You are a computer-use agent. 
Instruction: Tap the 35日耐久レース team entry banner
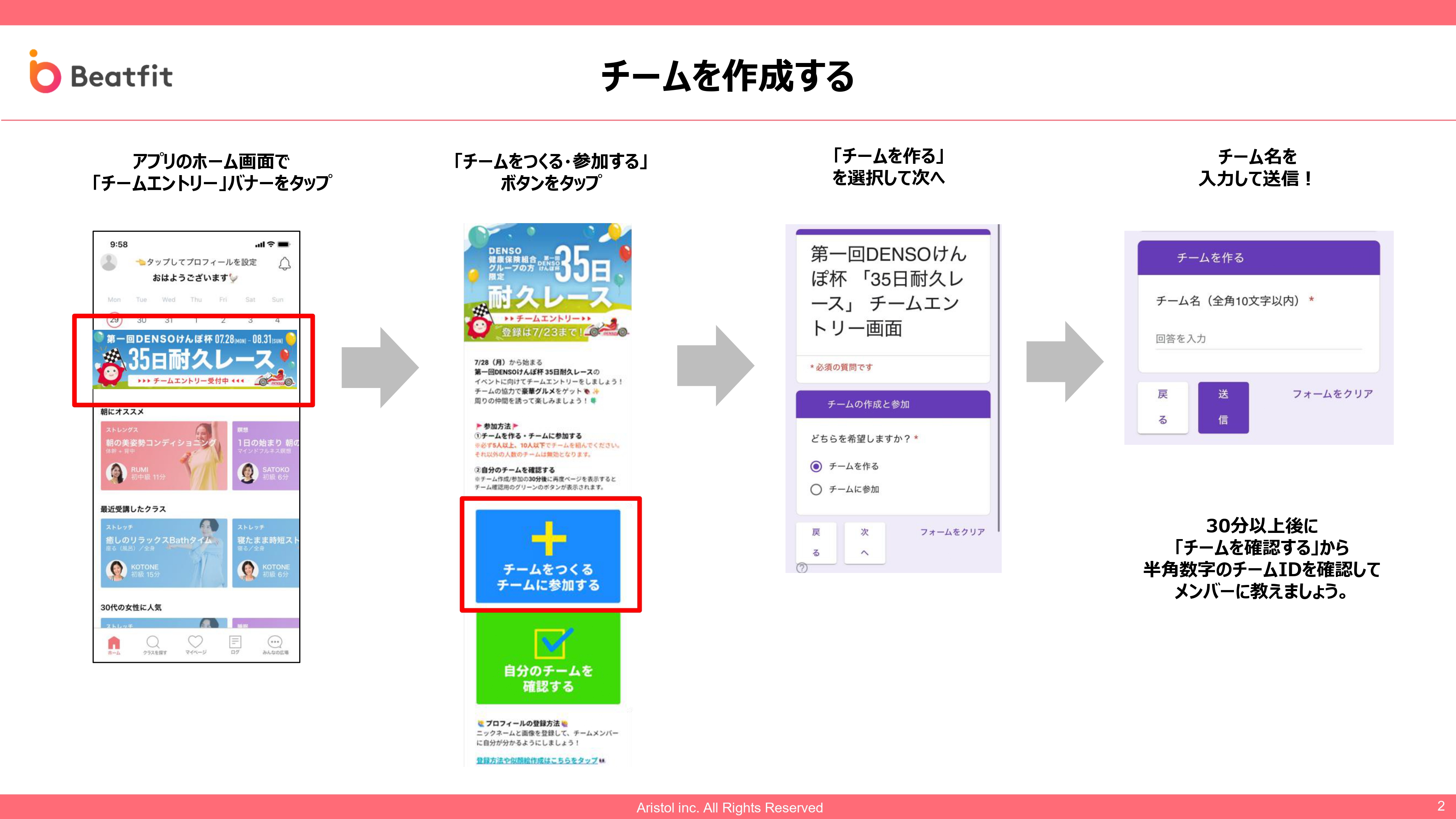[195, 360]
